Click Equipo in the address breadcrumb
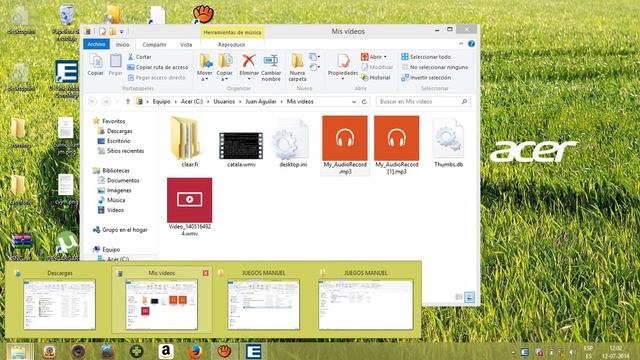The height and width of the screenshot is (360, 640). click(161, 102)
